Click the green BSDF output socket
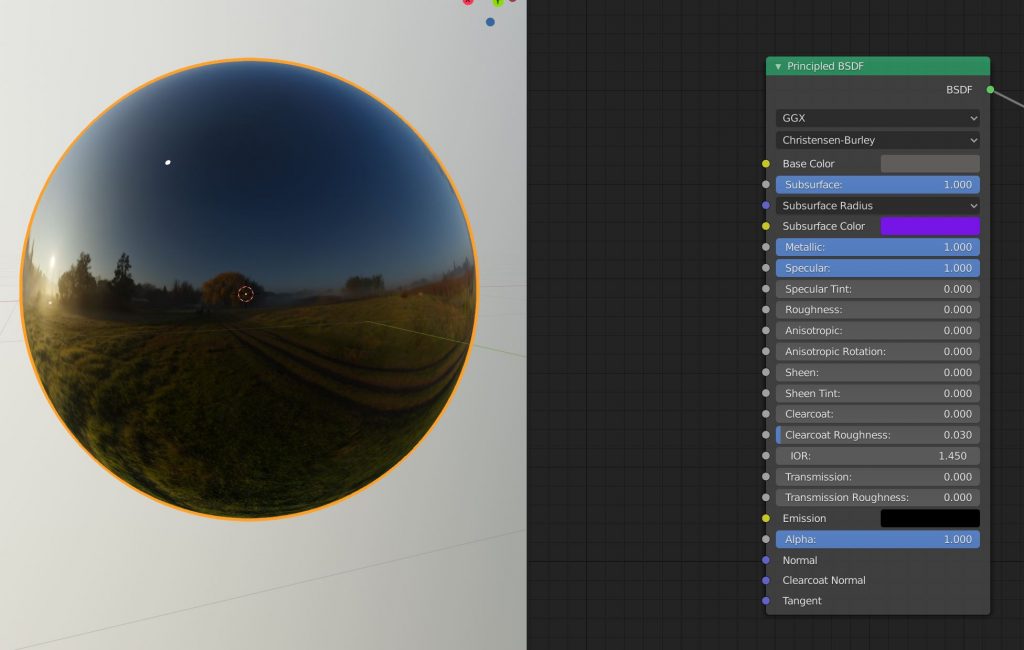 (990, 90)
